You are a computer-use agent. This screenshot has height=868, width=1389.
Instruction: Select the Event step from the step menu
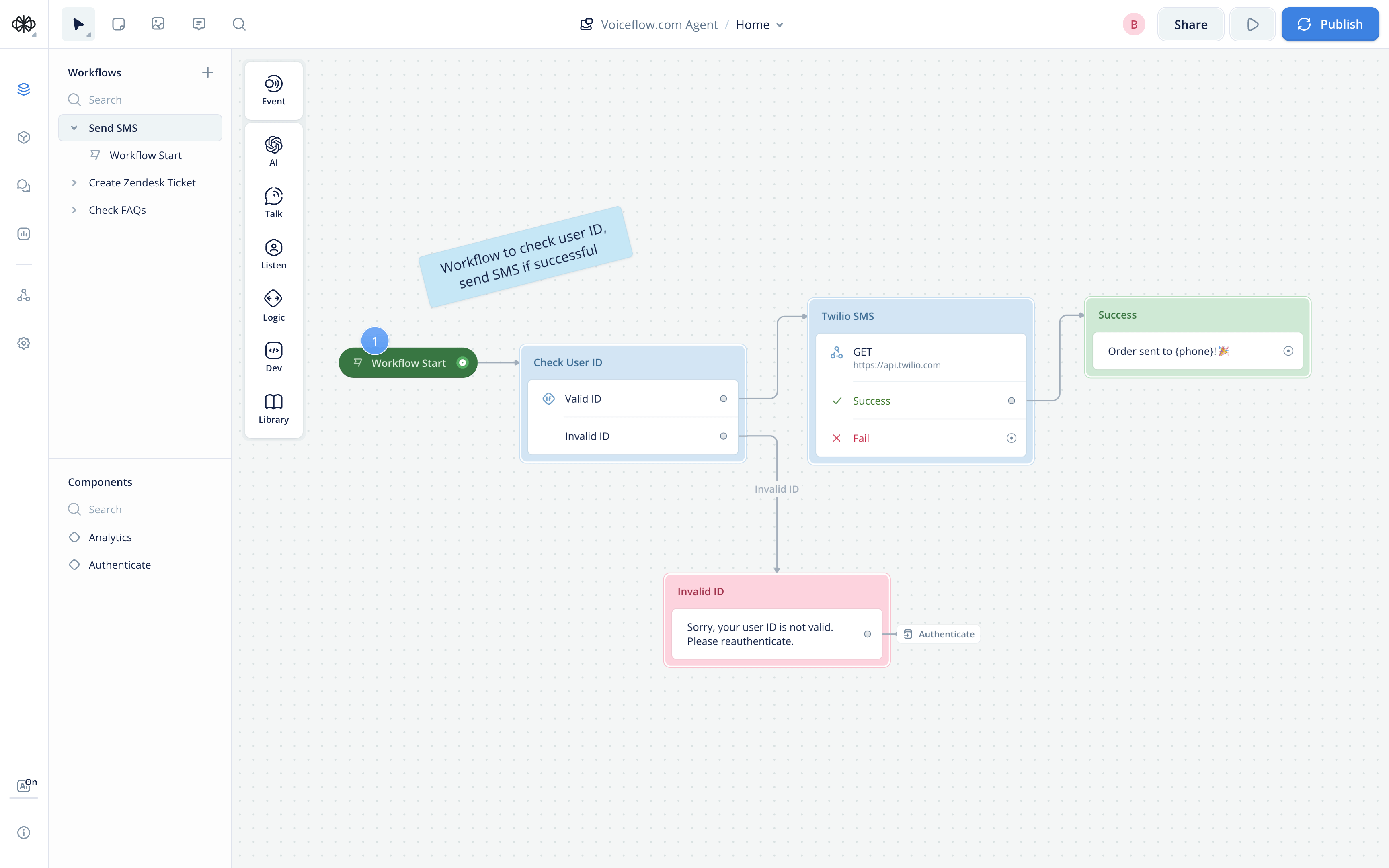coord(273,90)
